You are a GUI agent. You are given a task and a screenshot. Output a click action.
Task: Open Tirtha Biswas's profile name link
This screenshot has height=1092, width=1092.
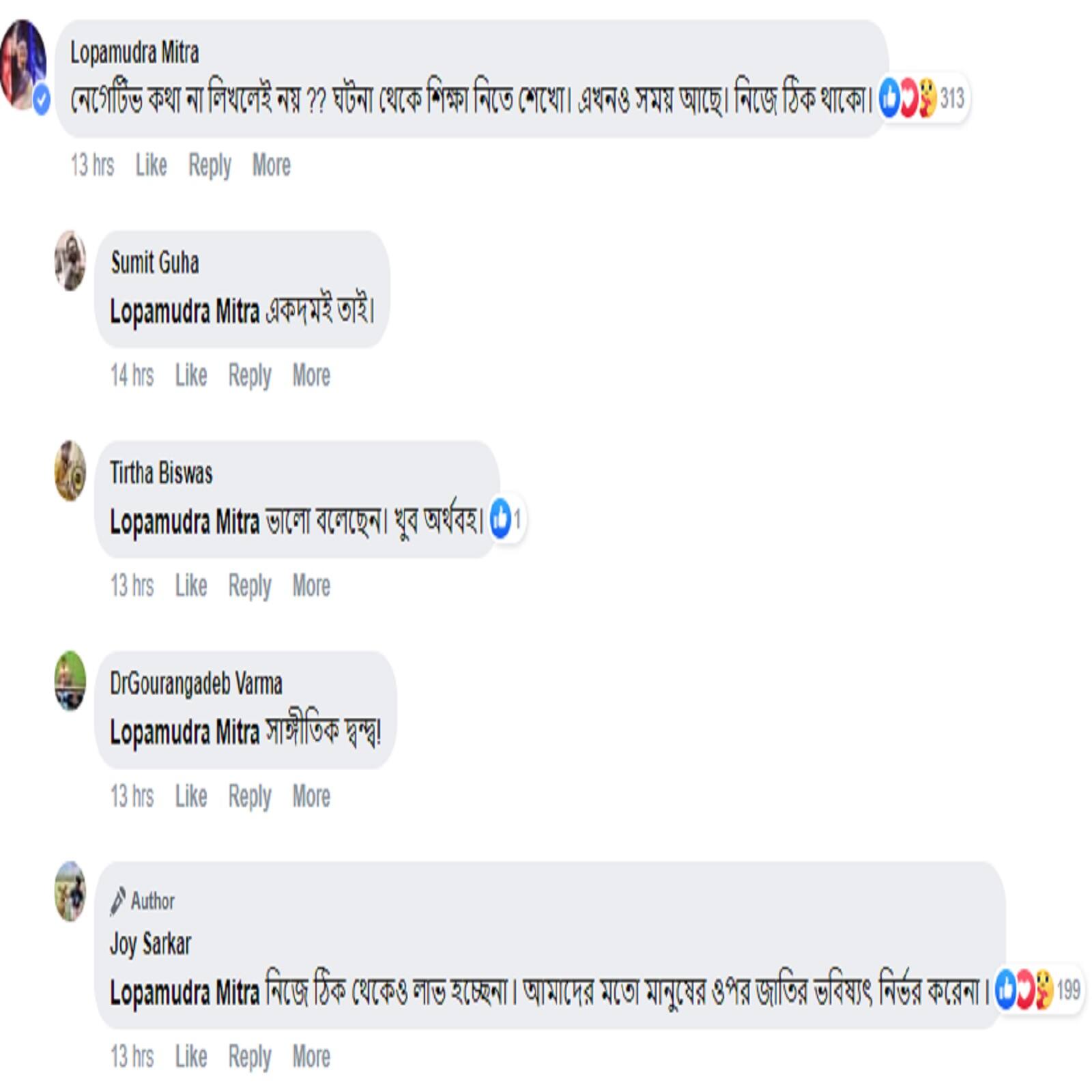161,472
